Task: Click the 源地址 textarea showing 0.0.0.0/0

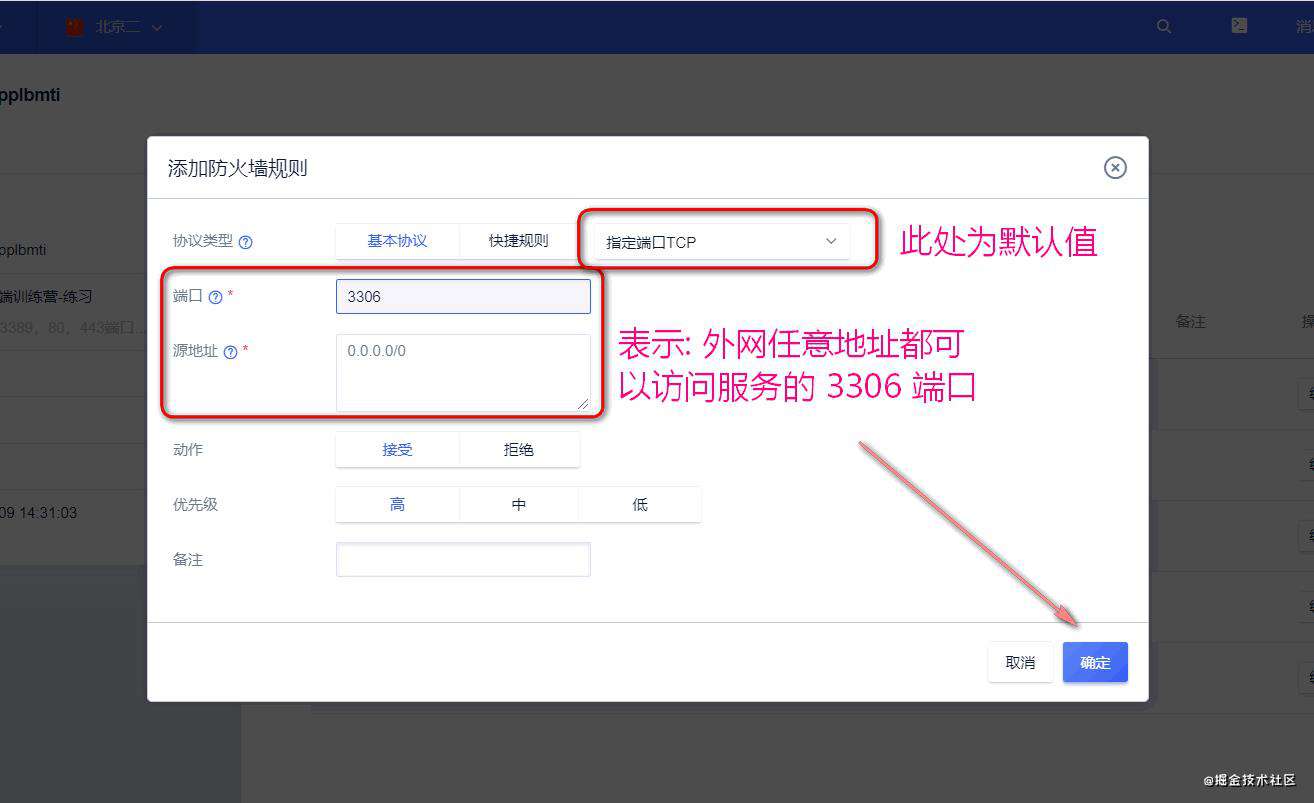Action: click(x=463, y=373)
